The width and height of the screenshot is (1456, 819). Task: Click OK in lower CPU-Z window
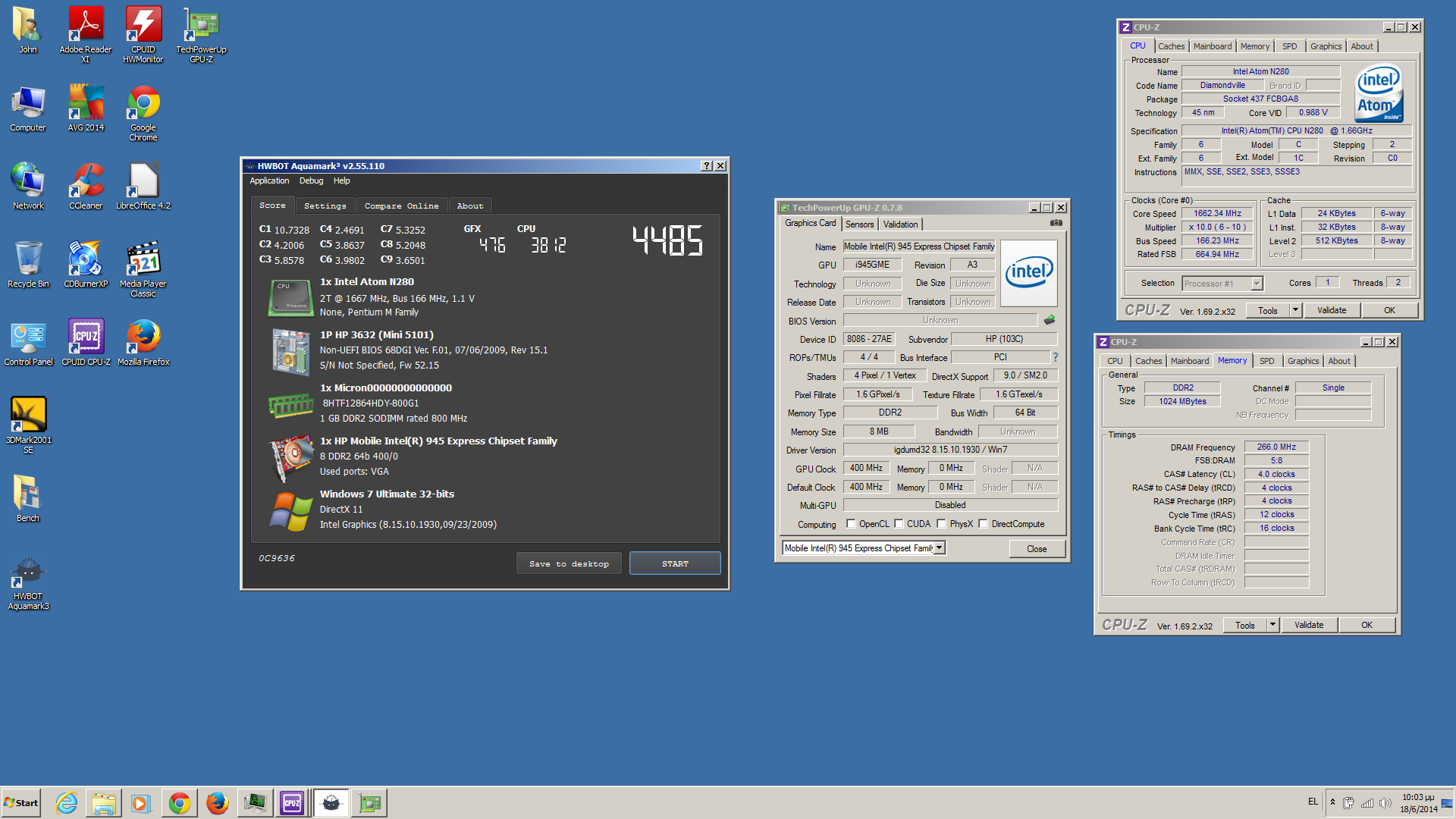tap(1367, 625)
